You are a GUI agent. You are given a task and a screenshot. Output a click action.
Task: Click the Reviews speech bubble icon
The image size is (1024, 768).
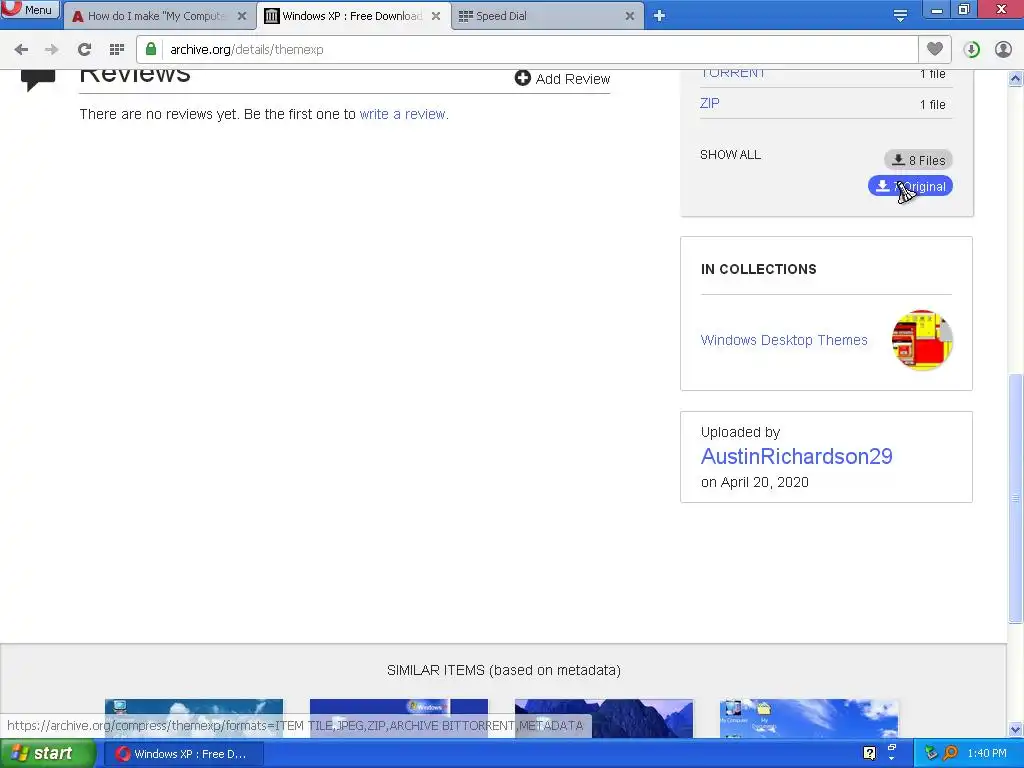38,80
